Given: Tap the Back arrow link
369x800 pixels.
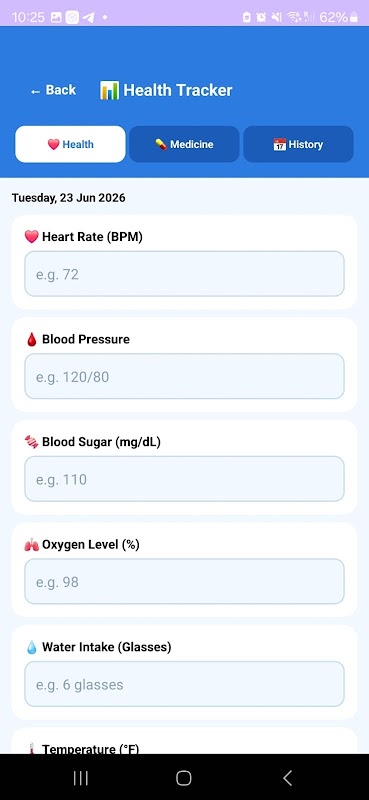Looking at the screenshot, I should pyautogui.click(x=53, y=90).
